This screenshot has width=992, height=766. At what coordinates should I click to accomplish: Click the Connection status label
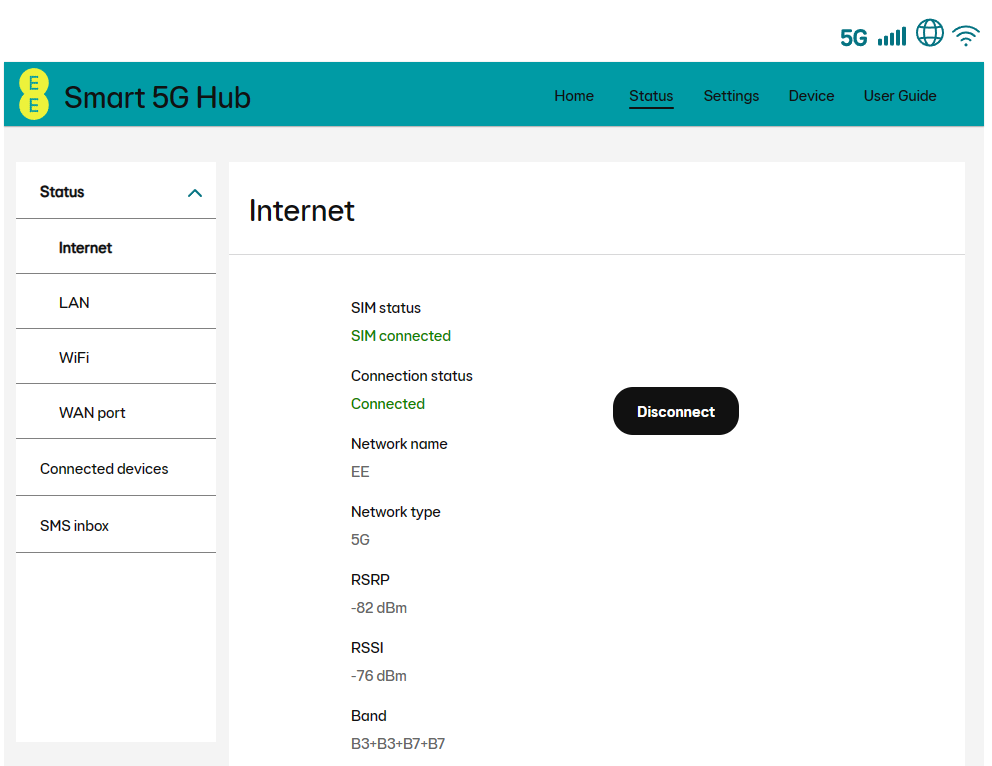pyautogui.click(x=412, y=376)
